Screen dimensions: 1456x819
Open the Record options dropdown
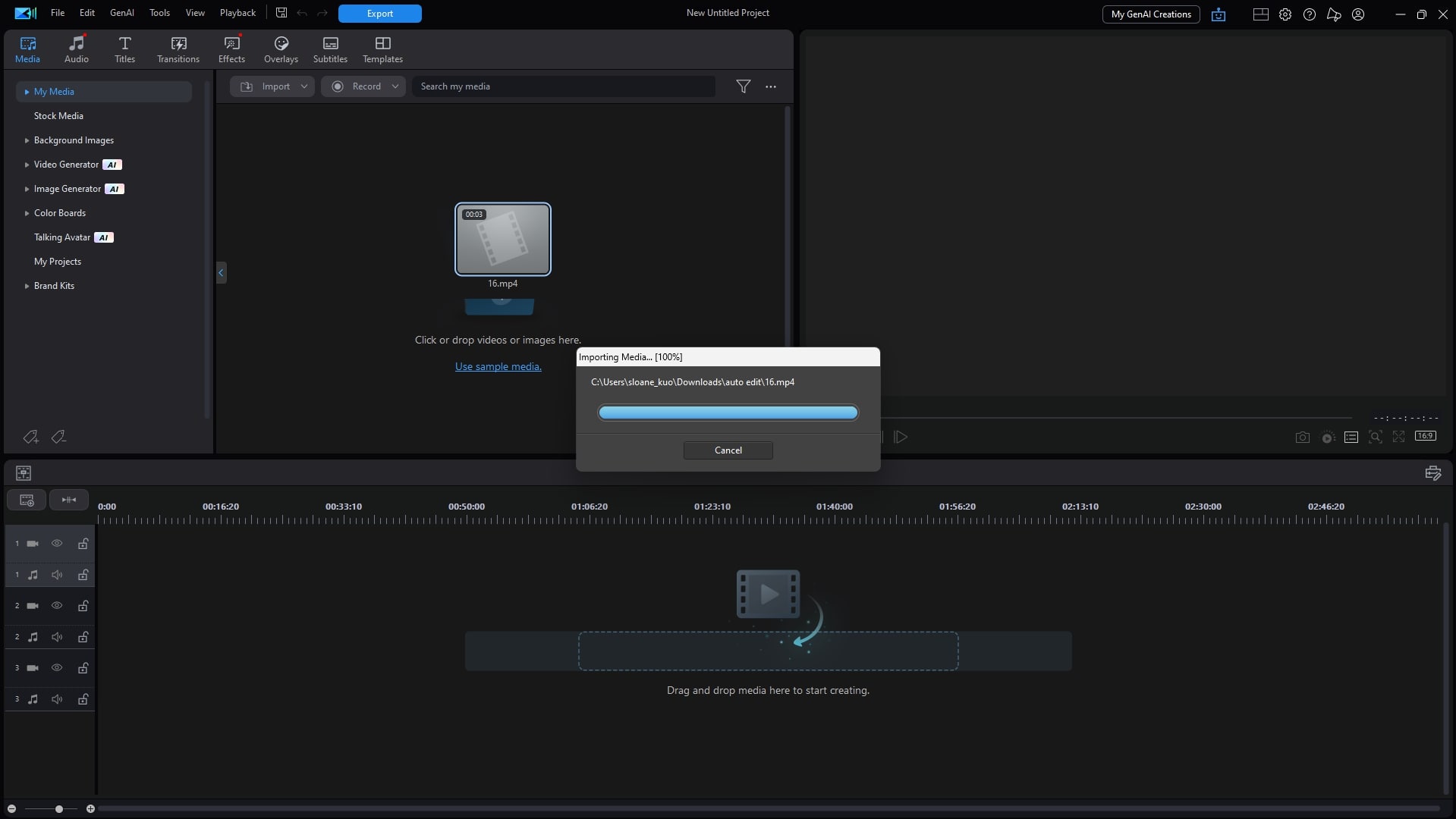coord(395,86)
